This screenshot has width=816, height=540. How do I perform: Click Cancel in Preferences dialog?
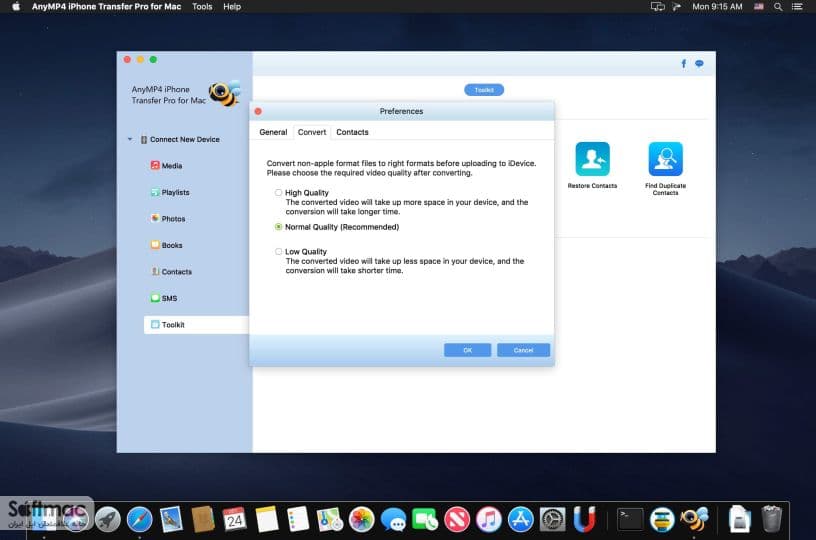point(523,350)
